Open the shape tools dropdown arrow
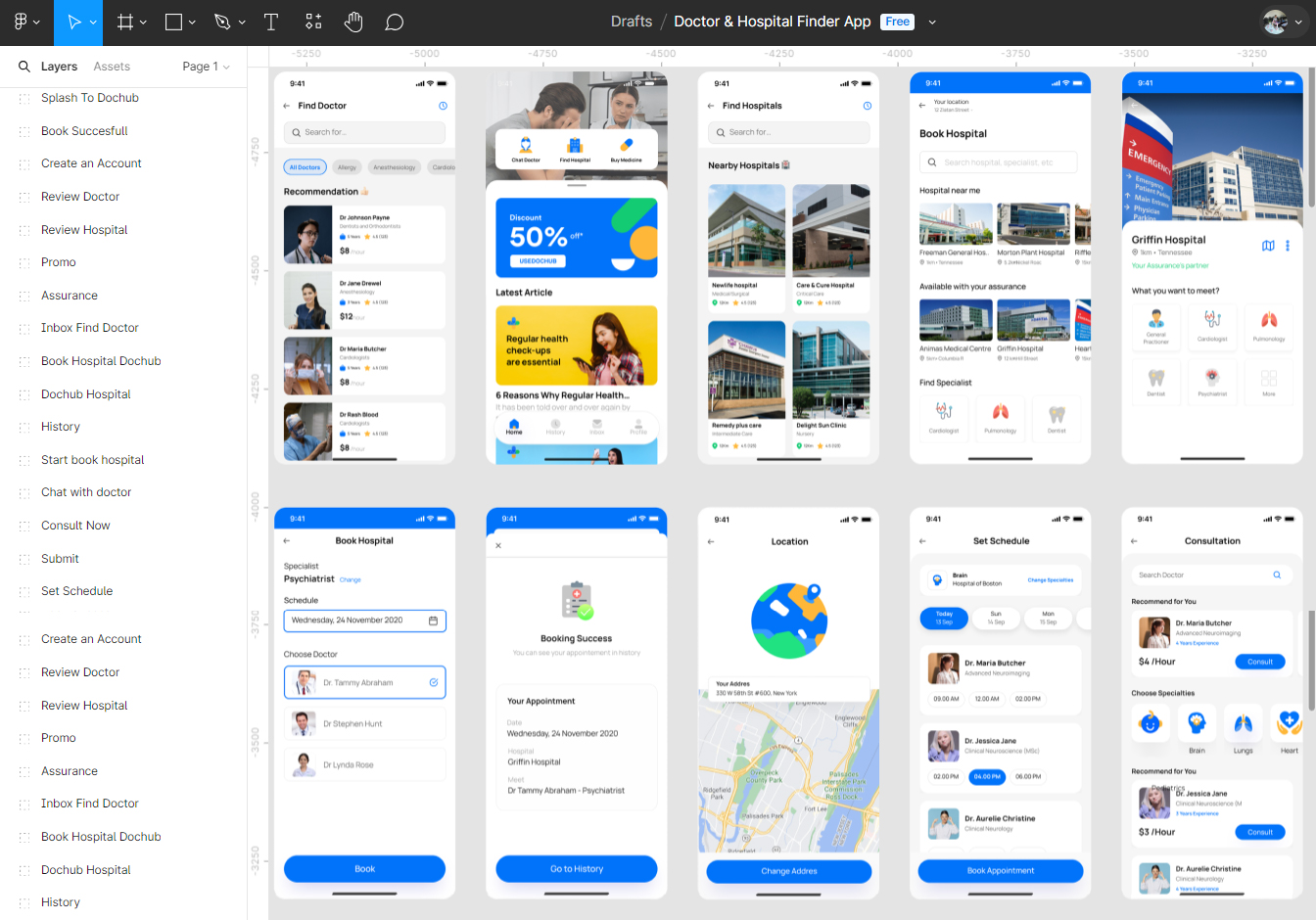1316x920 pixels. click(x=192, y=22)
